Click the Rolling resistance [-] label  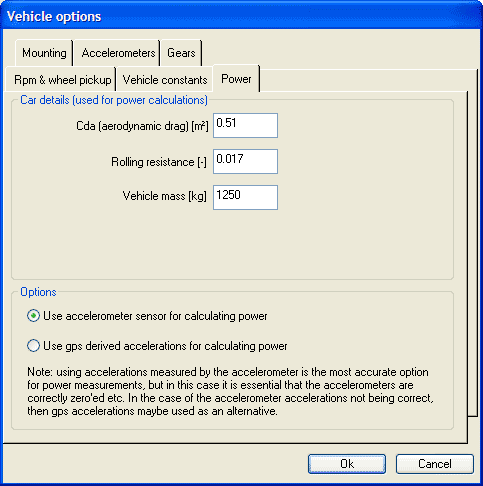[159, 162]
